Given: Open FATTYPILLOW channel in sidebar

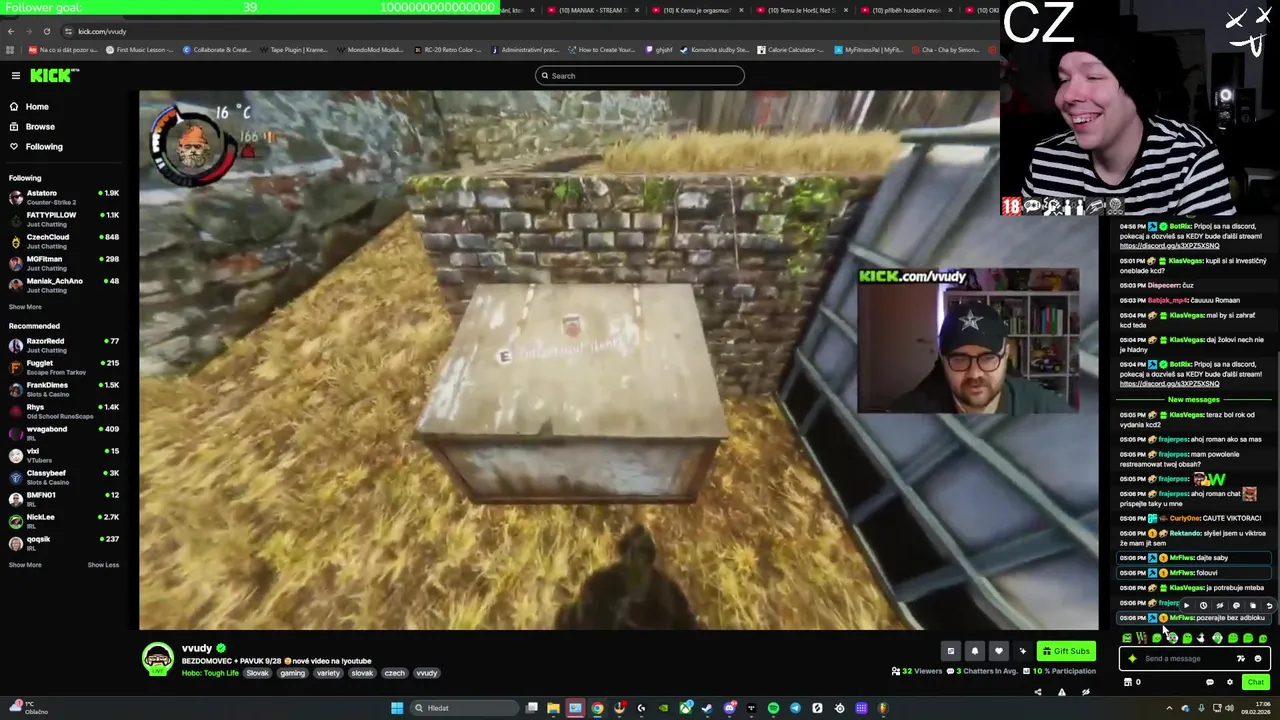Looking at the screenshot, I should 64,219.
